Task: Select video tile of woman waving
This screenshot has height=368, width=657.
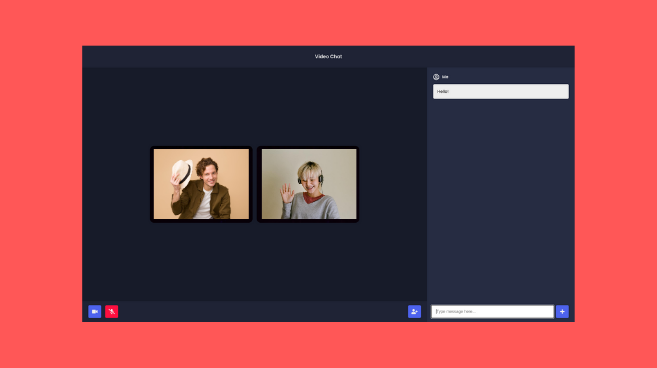Action: 308,184
